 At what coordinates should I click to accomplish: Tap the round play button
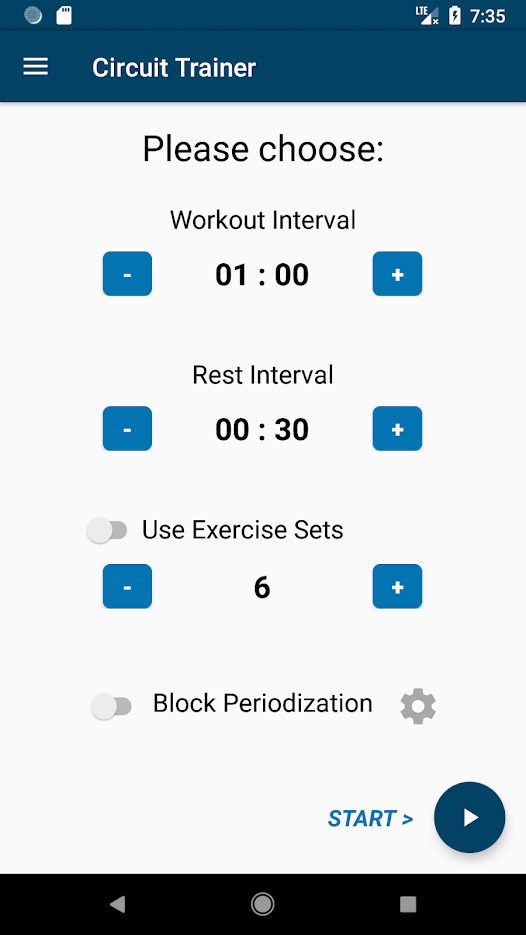click(469, 818)
